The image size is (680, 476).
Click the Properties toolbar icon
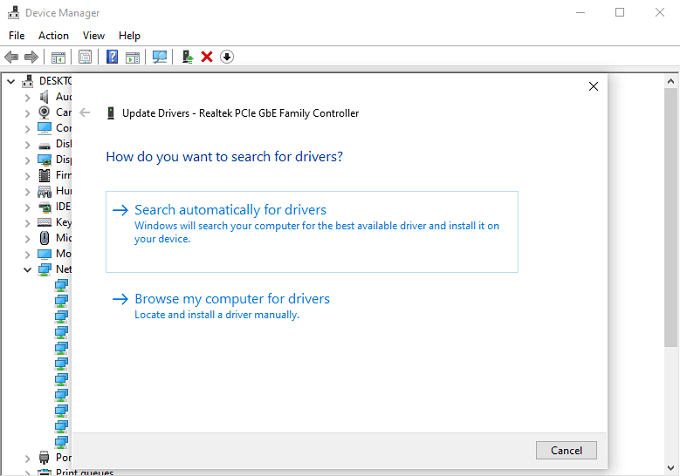tap(85, 57)
